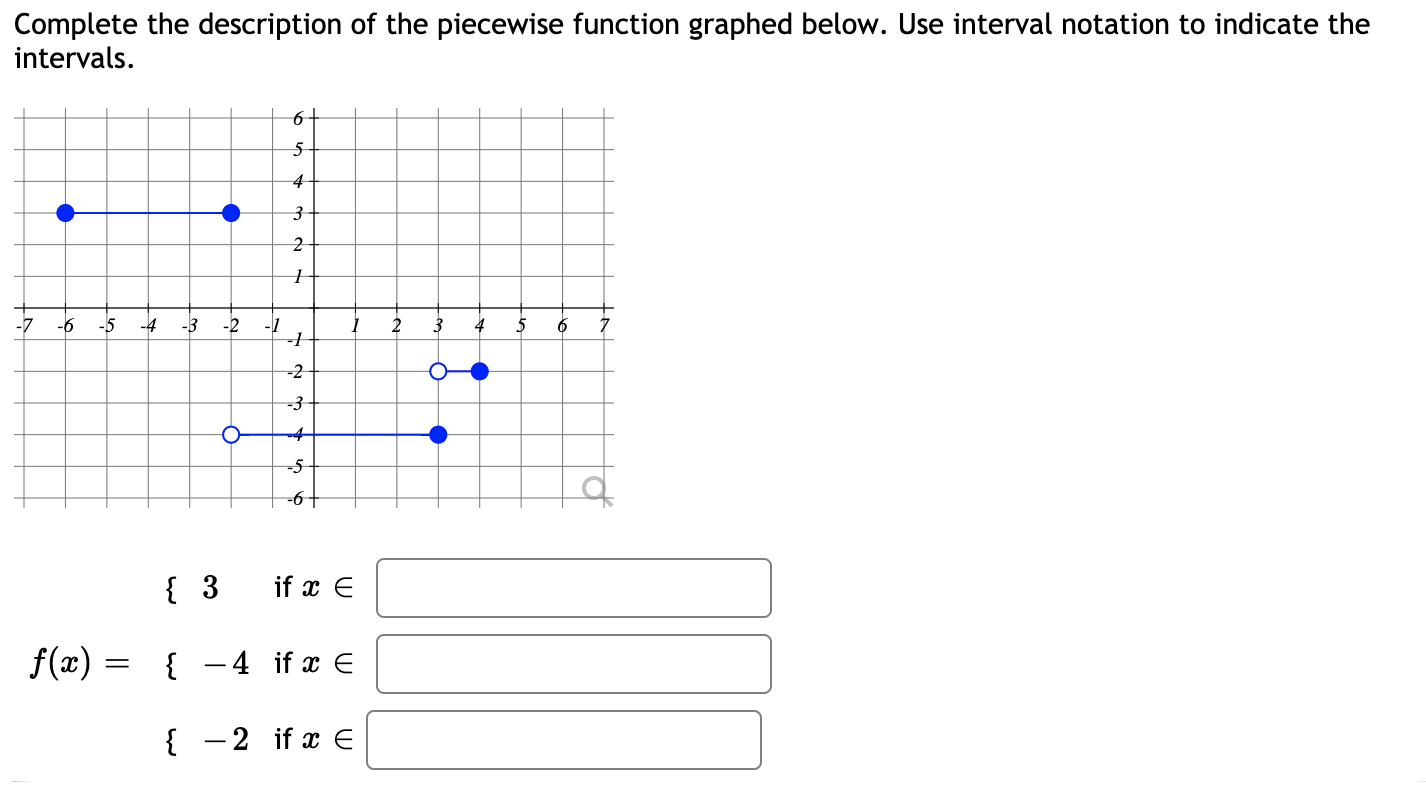Screen dimensions: 1426x796
Task: Select the closed point at (-2, 3)
Action: [231, 212]
